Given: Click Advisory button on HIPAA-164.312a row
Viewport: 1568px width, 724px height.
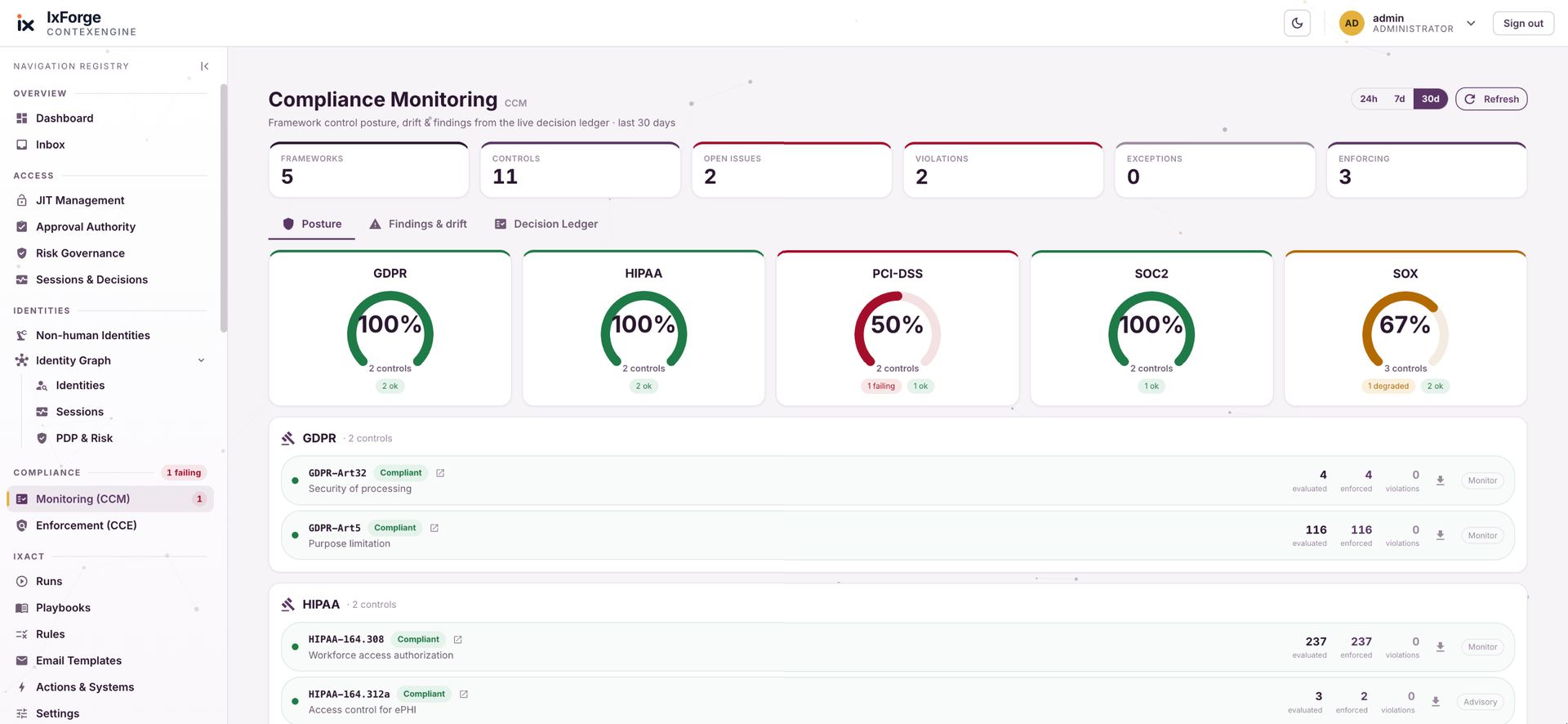Looking at the screenshot, I should [x=1480, y=702].
